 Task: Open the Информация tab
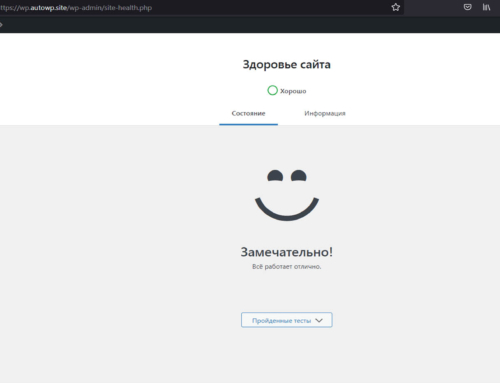(325, 113)
